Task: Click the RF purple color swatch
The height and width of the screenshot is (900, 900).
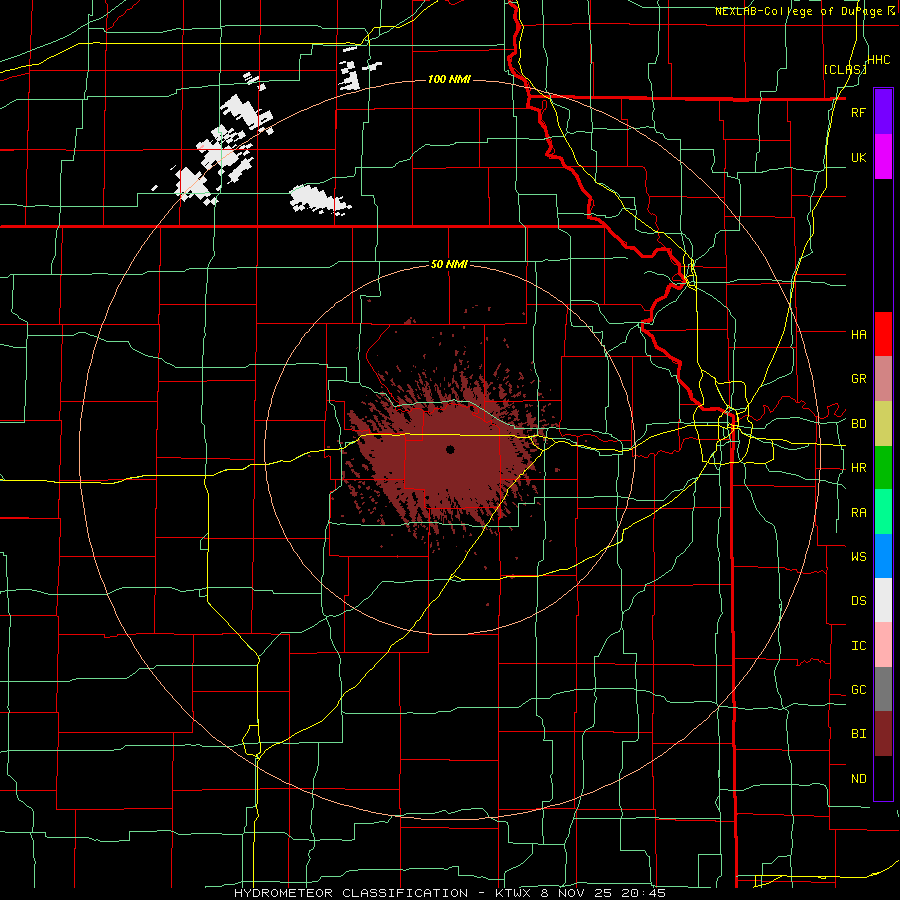Action: [883, 112]
